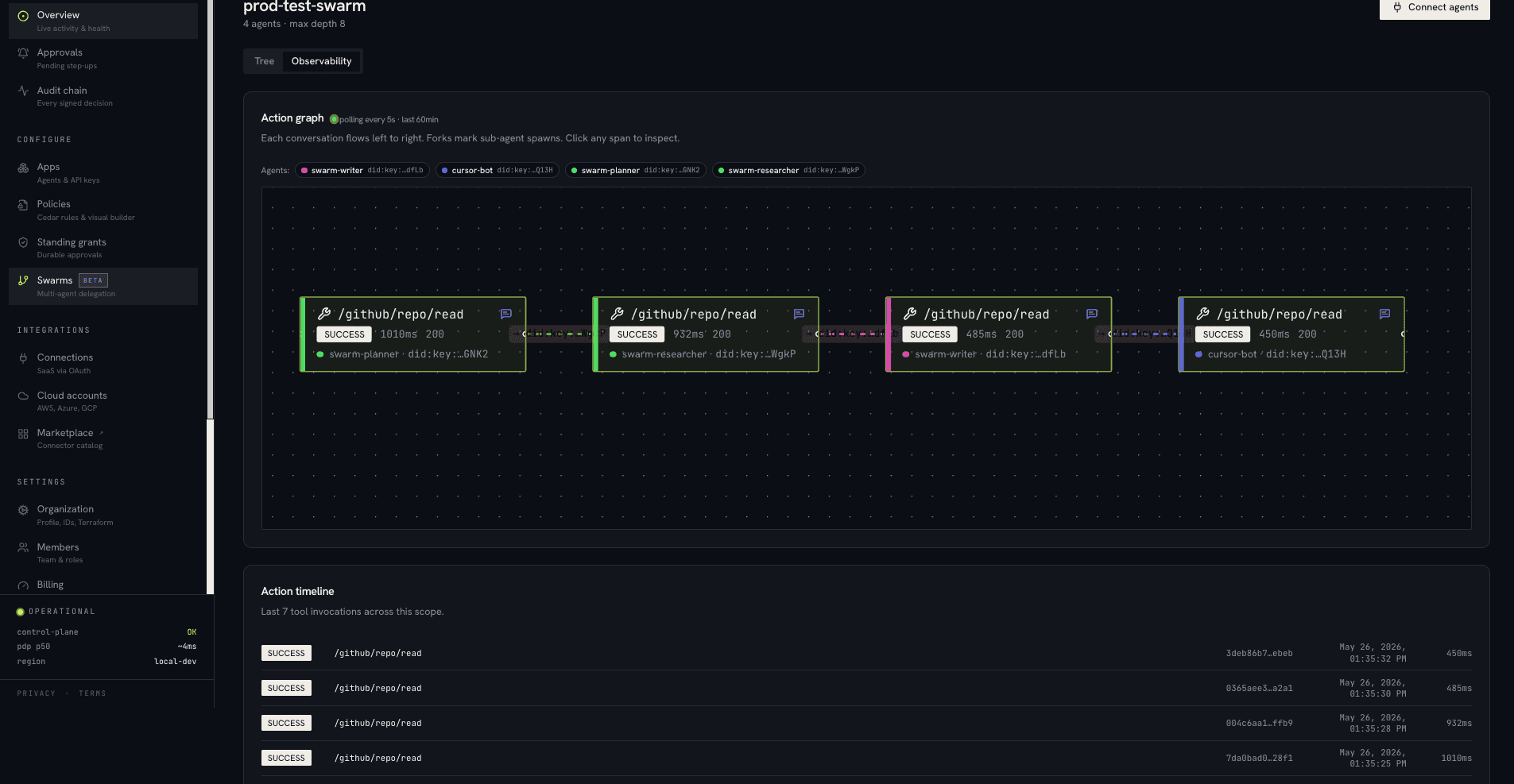Inspect the swarm-writer 485ms span card
Viewport: 1514px width, 784px height.
click(998, 334)
